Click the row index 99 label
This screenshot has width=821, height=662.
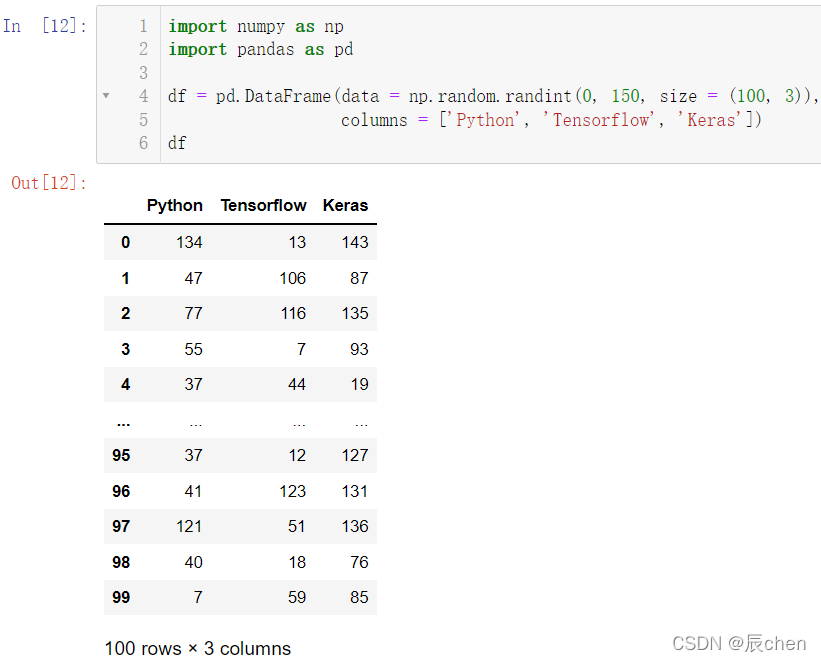click(121, 597)
